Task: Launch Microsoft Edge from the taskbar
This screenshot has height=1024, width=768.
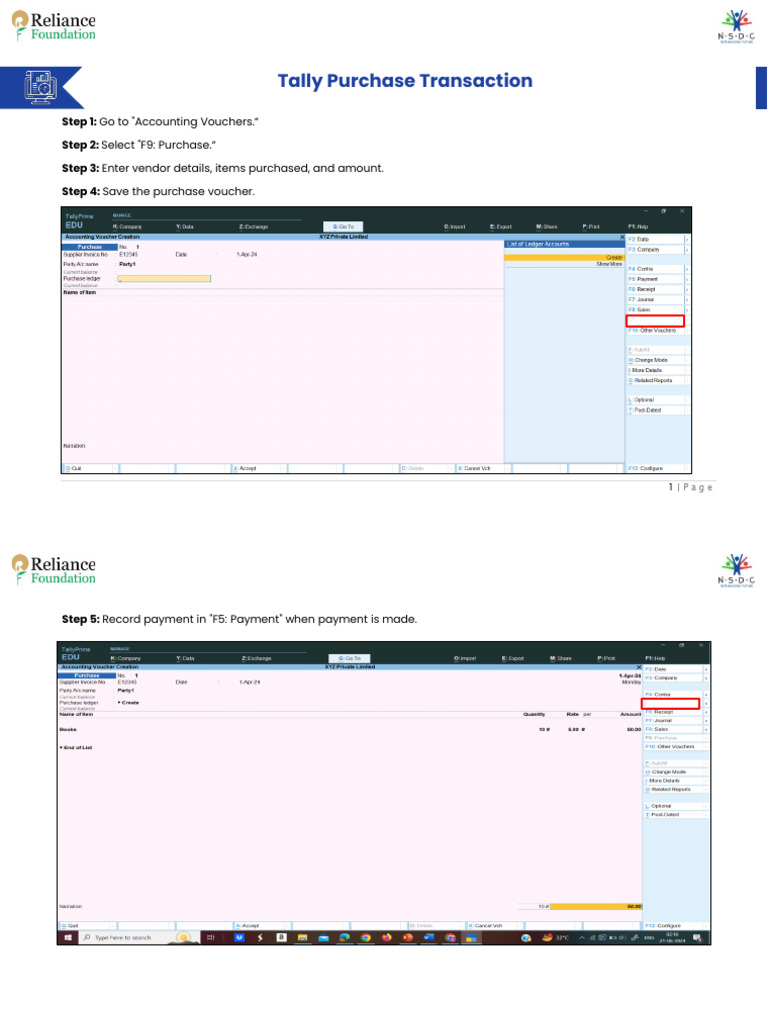Action: (345, 938)
